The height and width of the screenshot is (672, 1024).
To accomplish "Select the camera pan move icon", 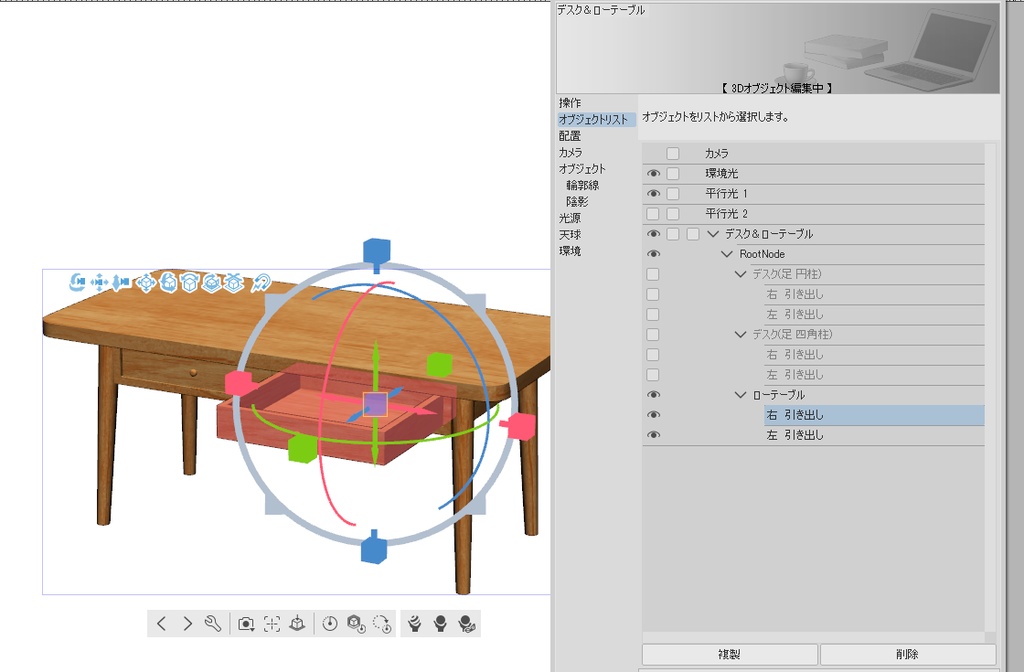I will [x=99, y=282].
